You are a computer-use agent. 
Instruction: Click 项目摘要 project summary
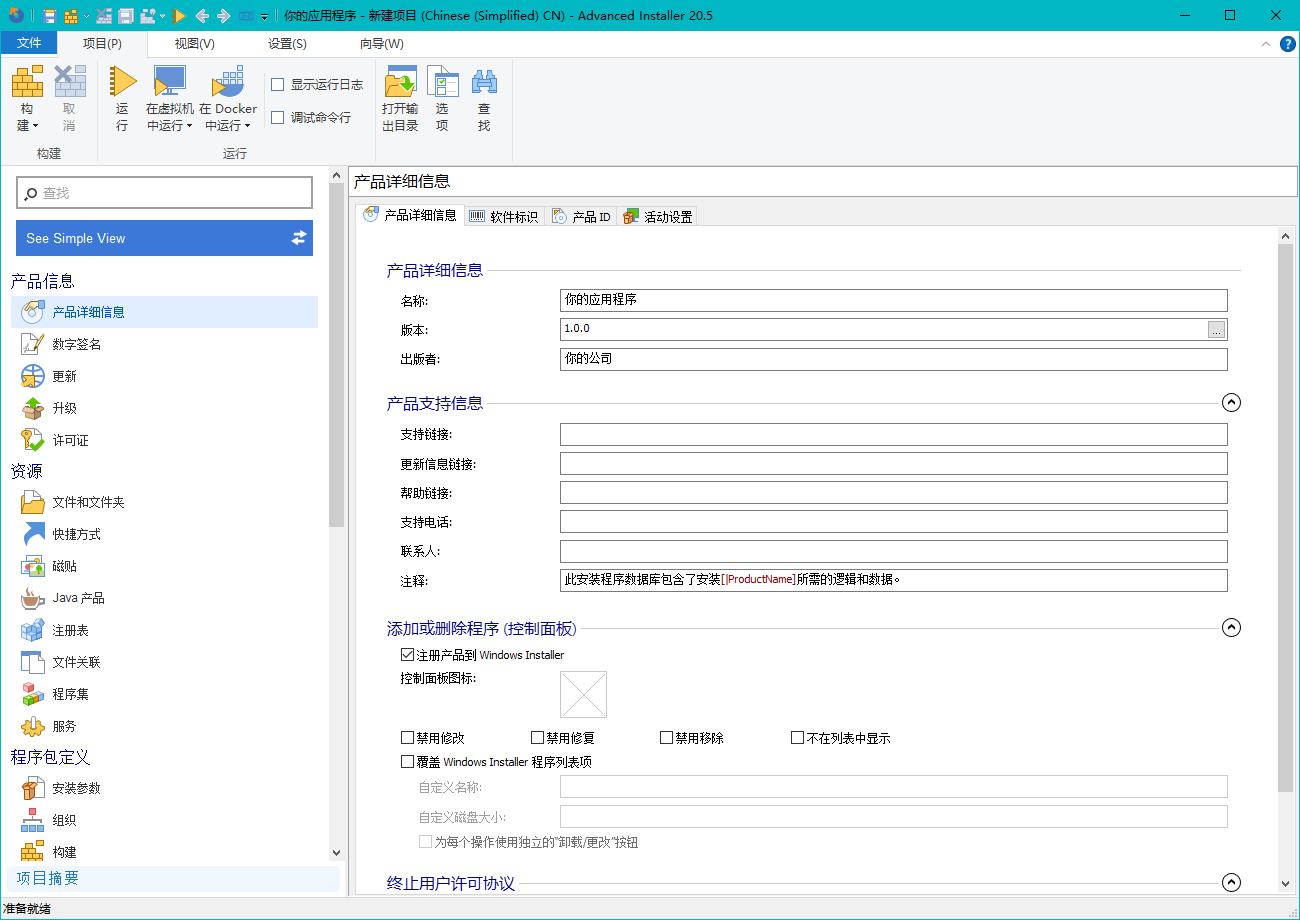tap(173, 878)
